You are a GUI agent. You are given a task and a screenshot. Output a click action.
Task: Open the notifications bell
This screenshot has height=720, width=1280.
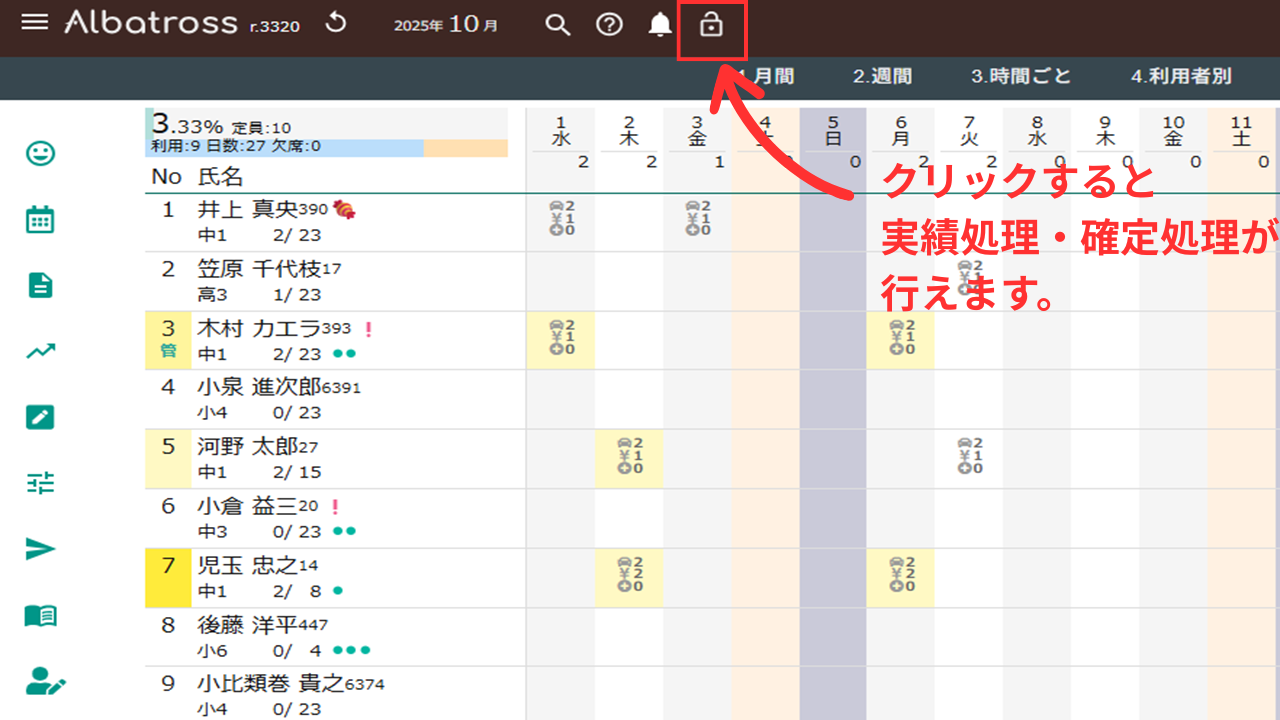point(660,25)
